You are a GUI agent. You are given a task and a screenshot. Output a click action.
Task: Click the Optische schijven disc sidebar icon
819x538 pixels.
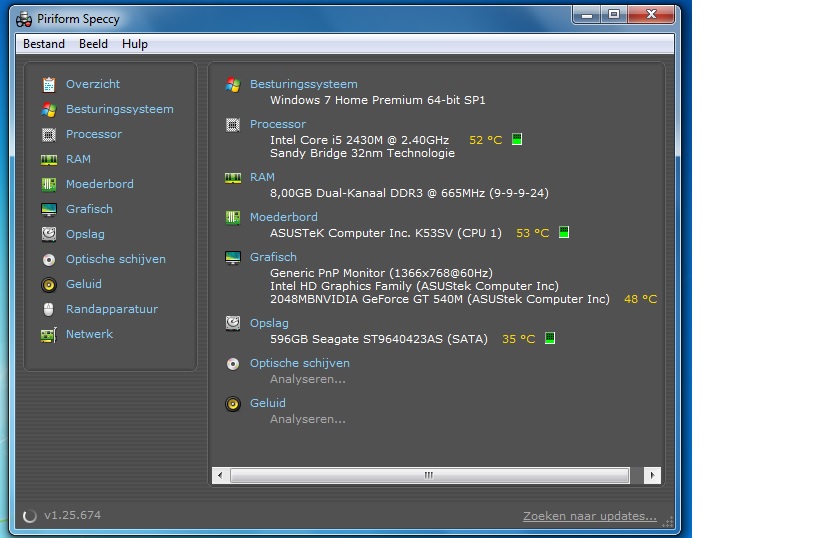tap(49, 260)
